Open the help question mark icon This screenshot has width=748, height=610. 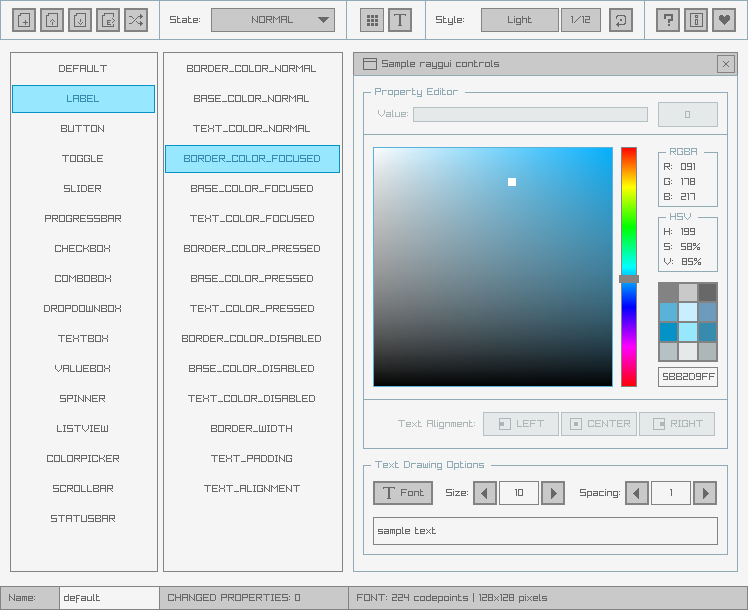point(669,20)
